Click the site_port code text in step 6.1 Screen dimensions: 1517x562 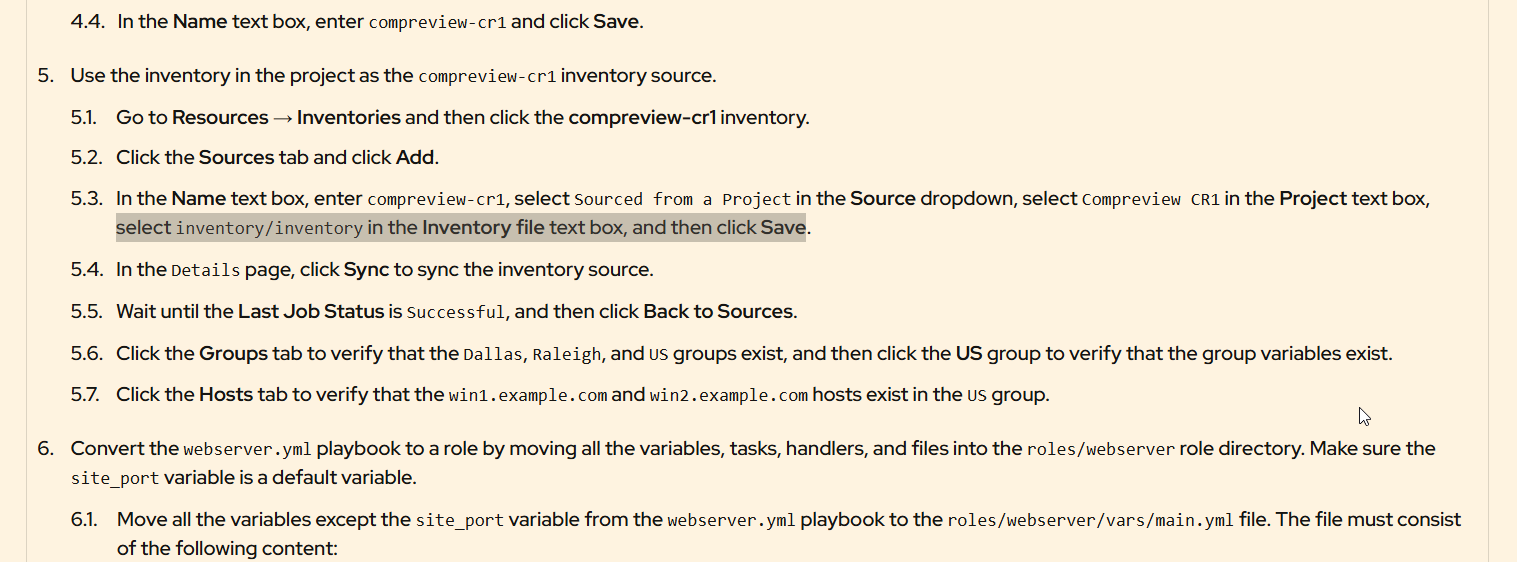coord(458,520)
